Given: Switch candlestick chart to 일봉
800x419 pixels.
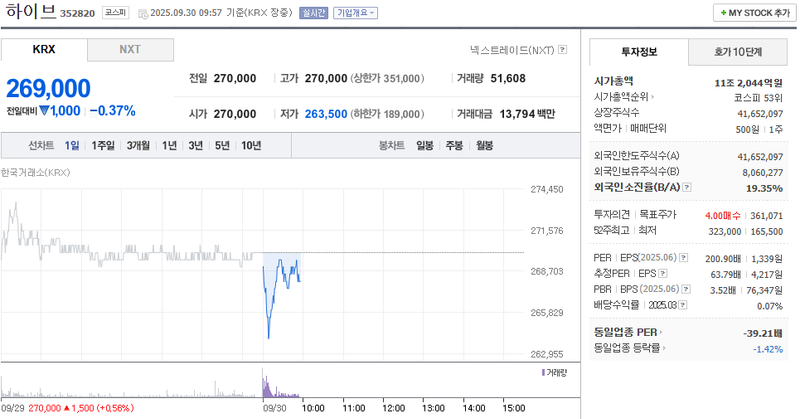Looking at the screenshot, I should coord(425,146).
